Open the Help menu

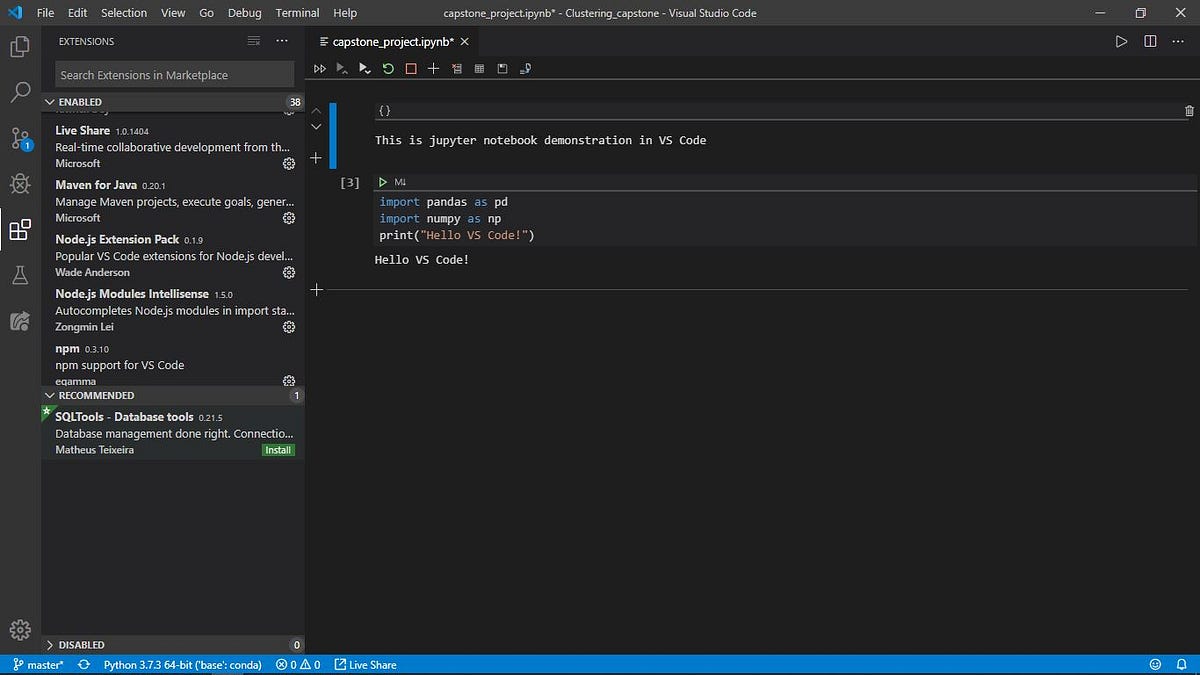click(x=345, y=13)
